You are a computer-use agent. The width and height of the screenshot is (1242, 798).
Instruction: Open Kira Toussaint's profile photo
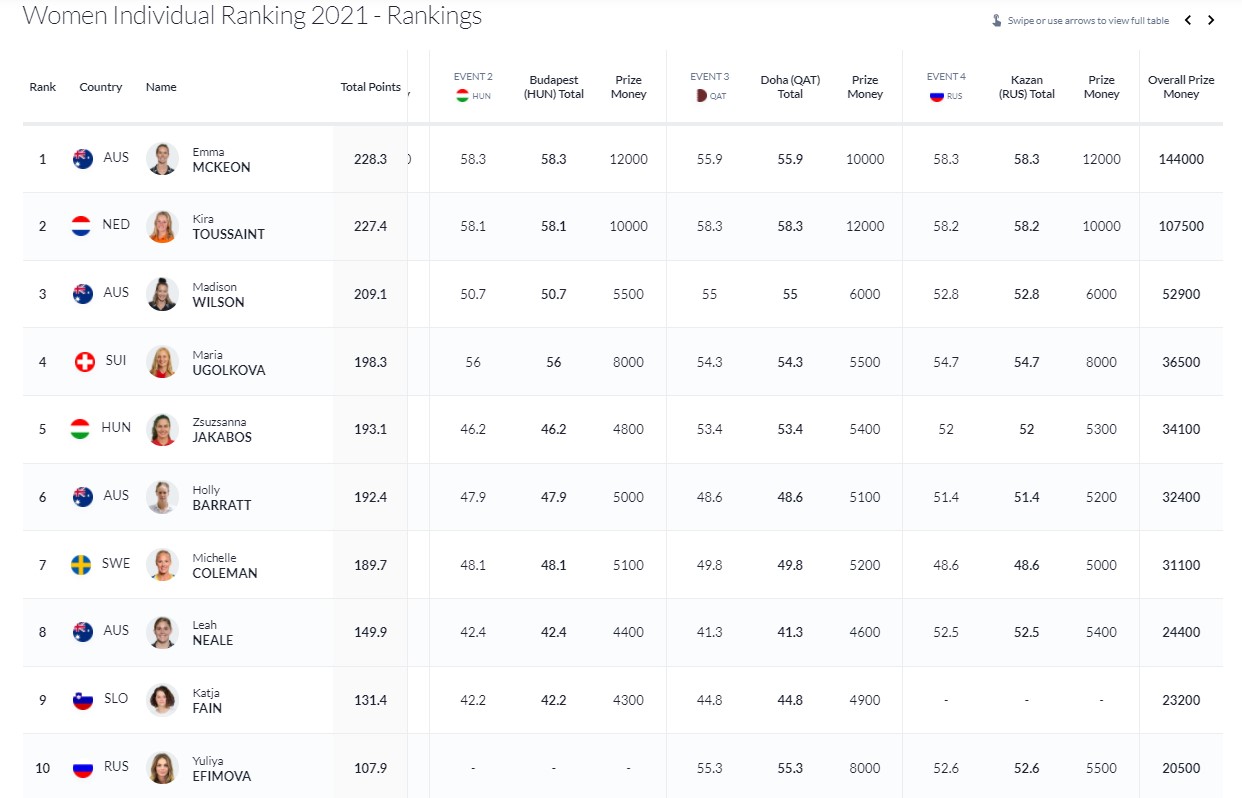162,226
